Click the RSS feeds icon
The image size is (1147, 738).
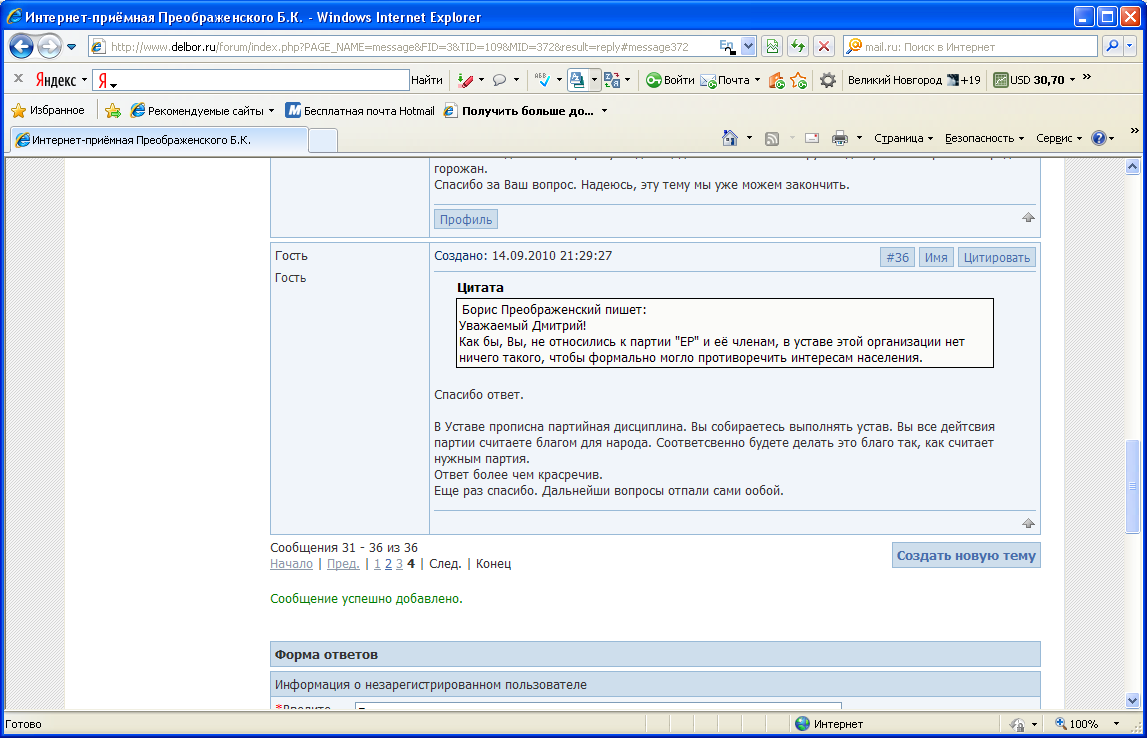coord(772,138)
